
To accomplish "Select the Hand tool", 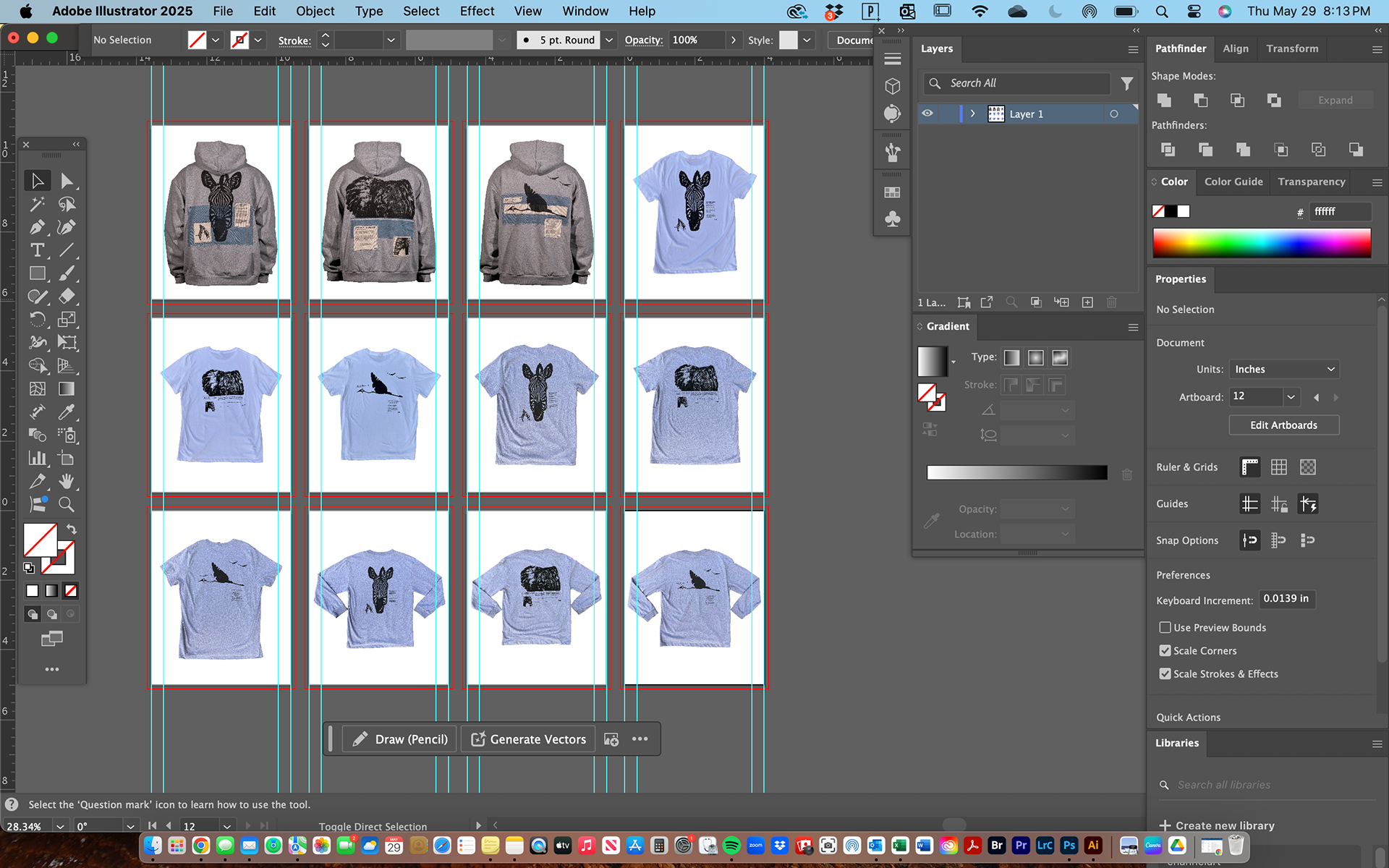I will pos(66,482).
